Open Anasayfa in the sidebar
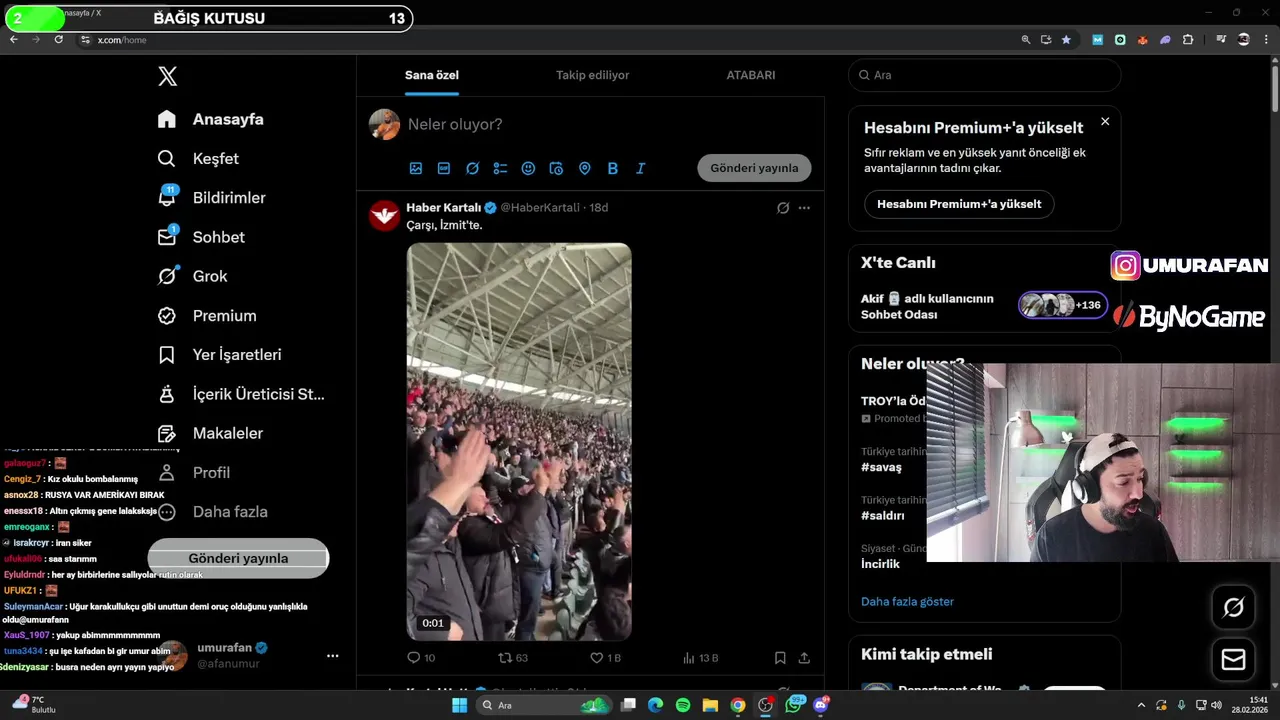 [x=211, y=119]
